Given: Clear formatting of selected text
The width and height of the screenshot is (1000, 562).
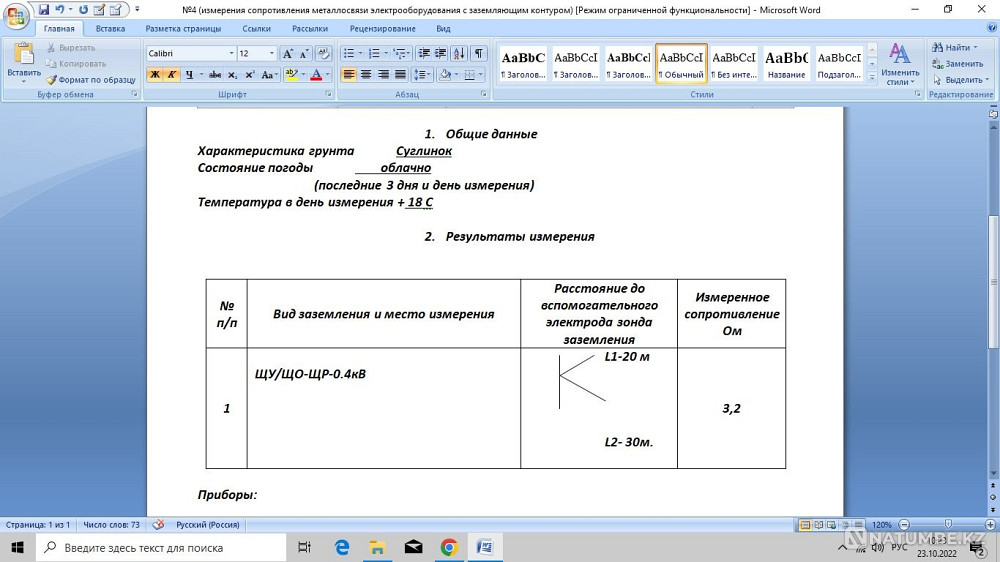Looking at the screenshot, I should tap(323, 54).
